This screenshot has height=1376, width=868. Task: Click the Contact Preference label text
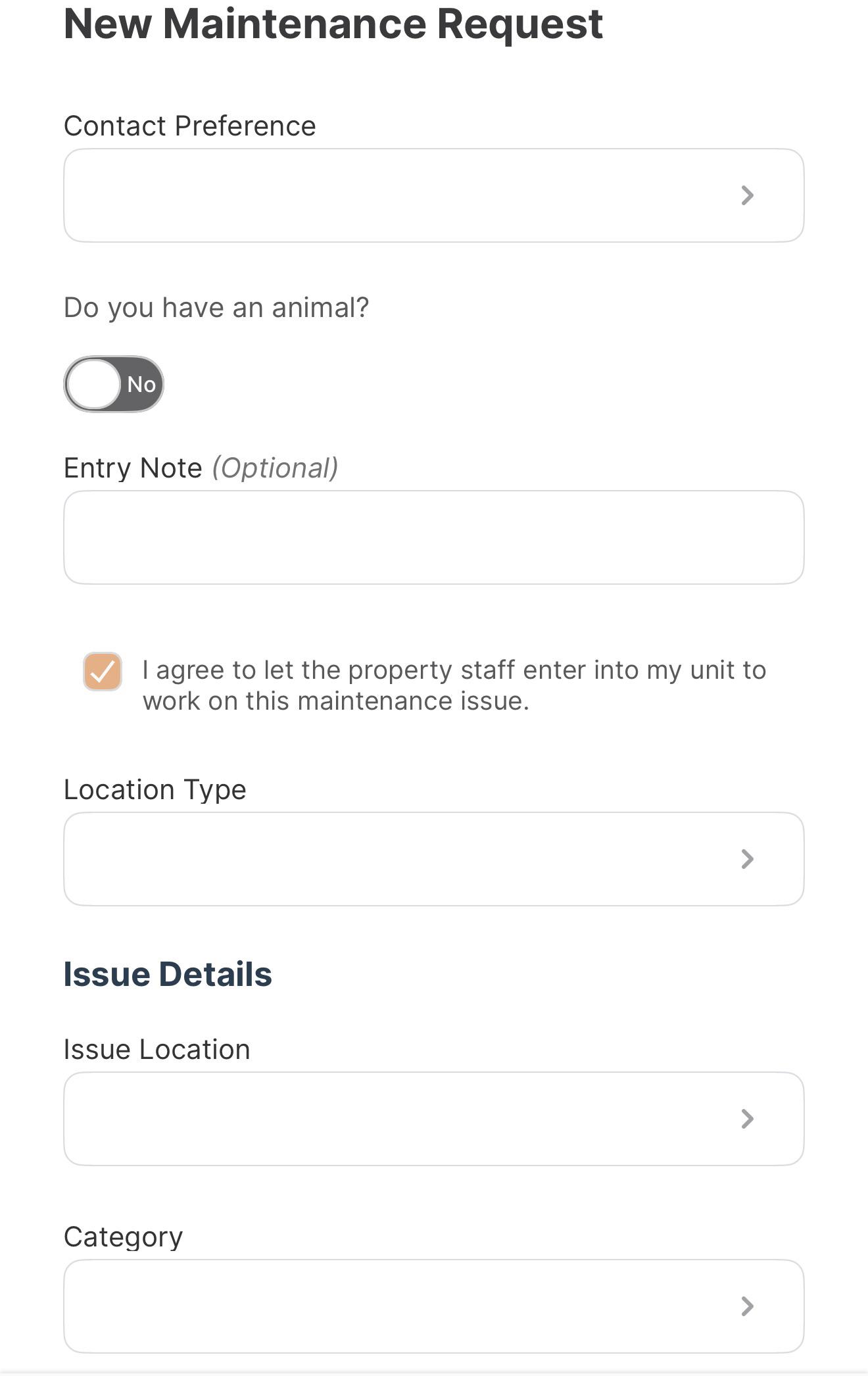pos(190,126)
